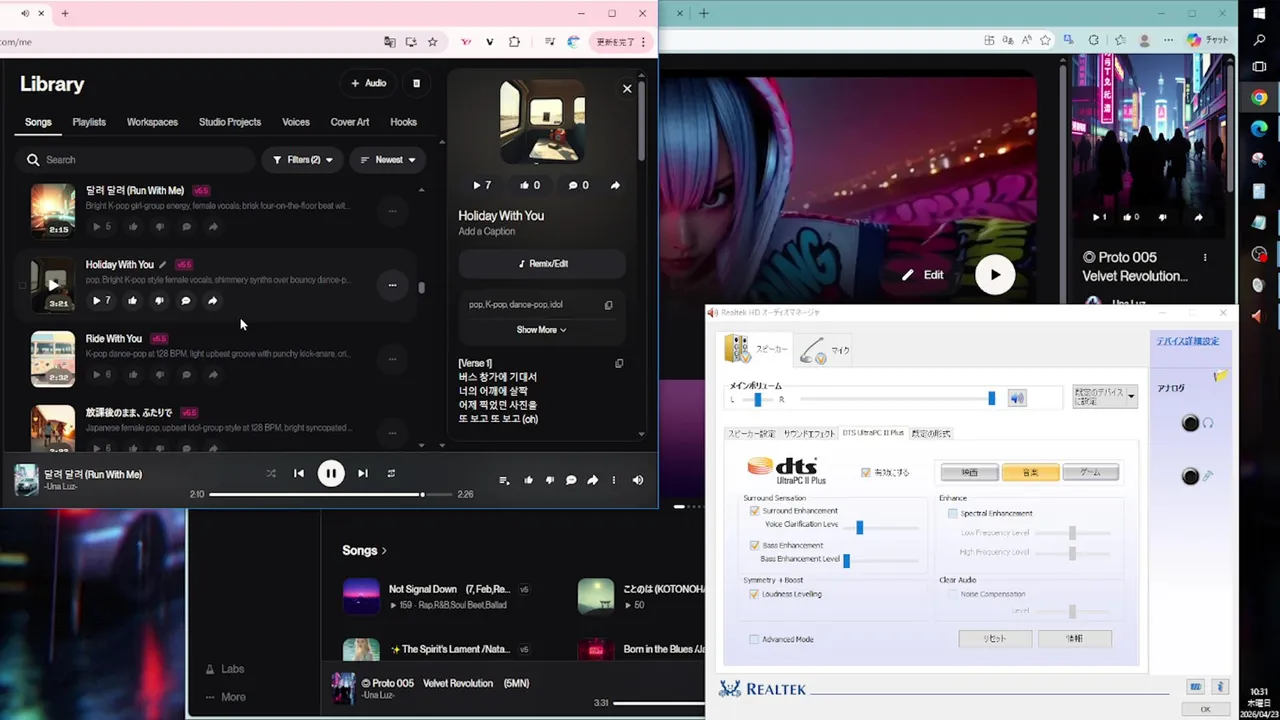Open デバイス詳細設定 link
The width and height of the screenshot is (1280, 720).
point(1188,341)
